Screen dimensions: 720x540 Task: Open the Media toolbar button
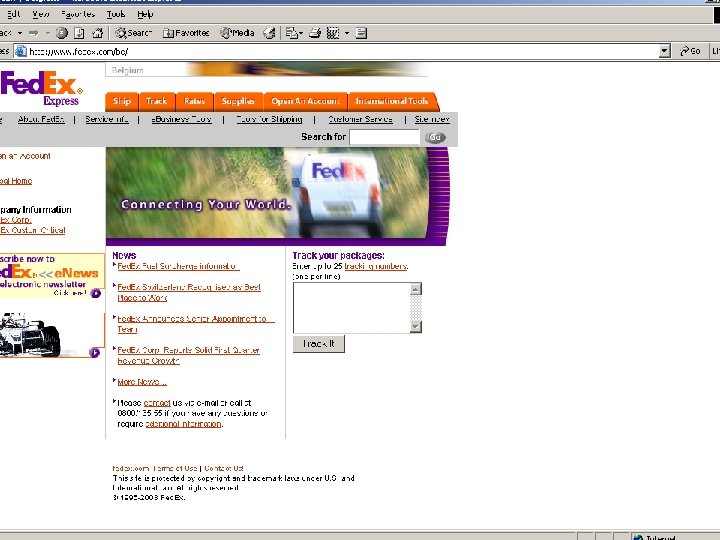click(238, 33)
